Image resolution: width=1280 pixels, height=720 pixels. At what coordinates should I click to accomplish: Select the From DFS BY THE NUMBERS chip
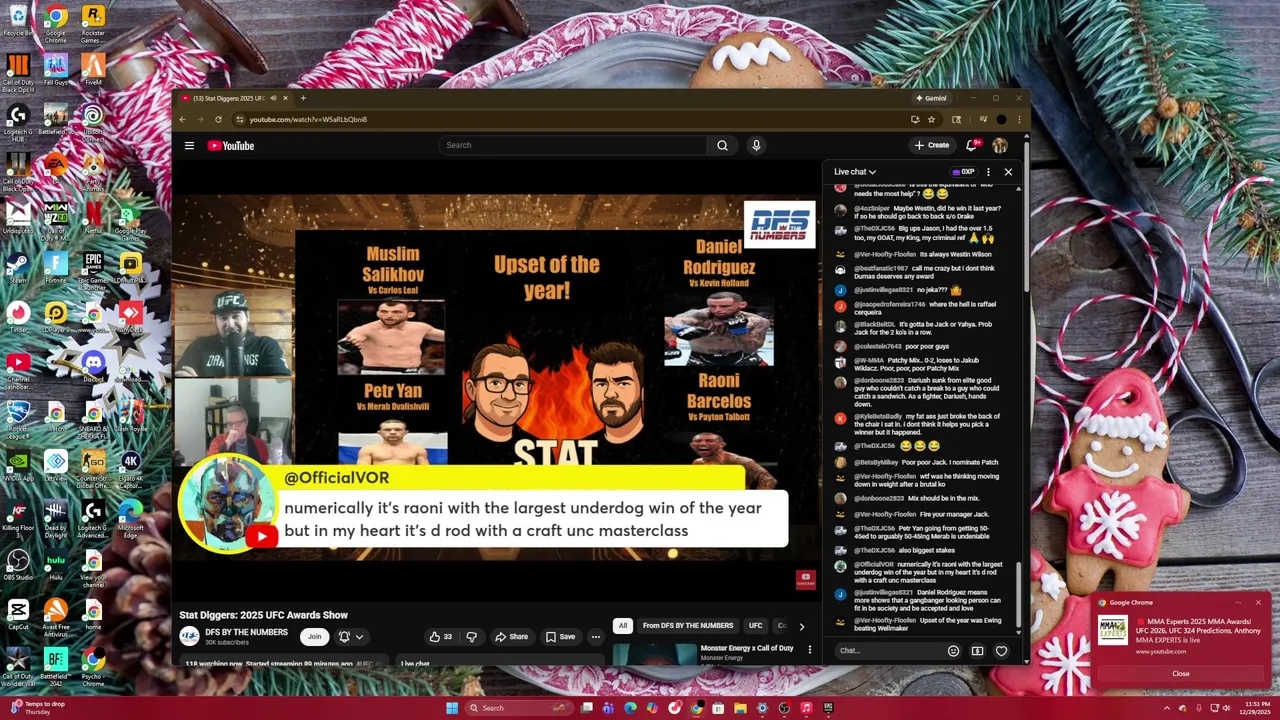688,626
